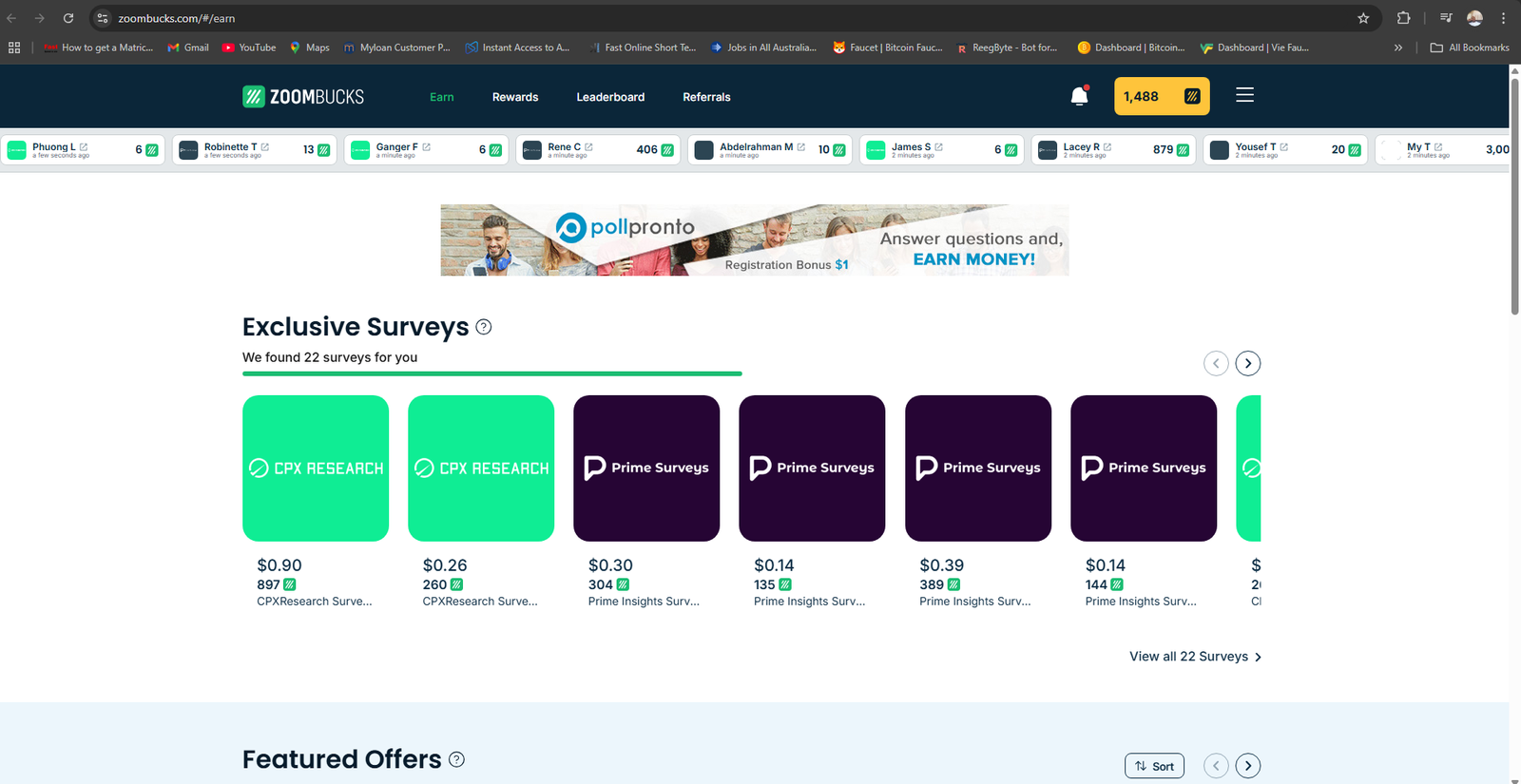Open the Instant Access bookmark
Screen dimensions: 1521x784
click(x=517, y=48)
